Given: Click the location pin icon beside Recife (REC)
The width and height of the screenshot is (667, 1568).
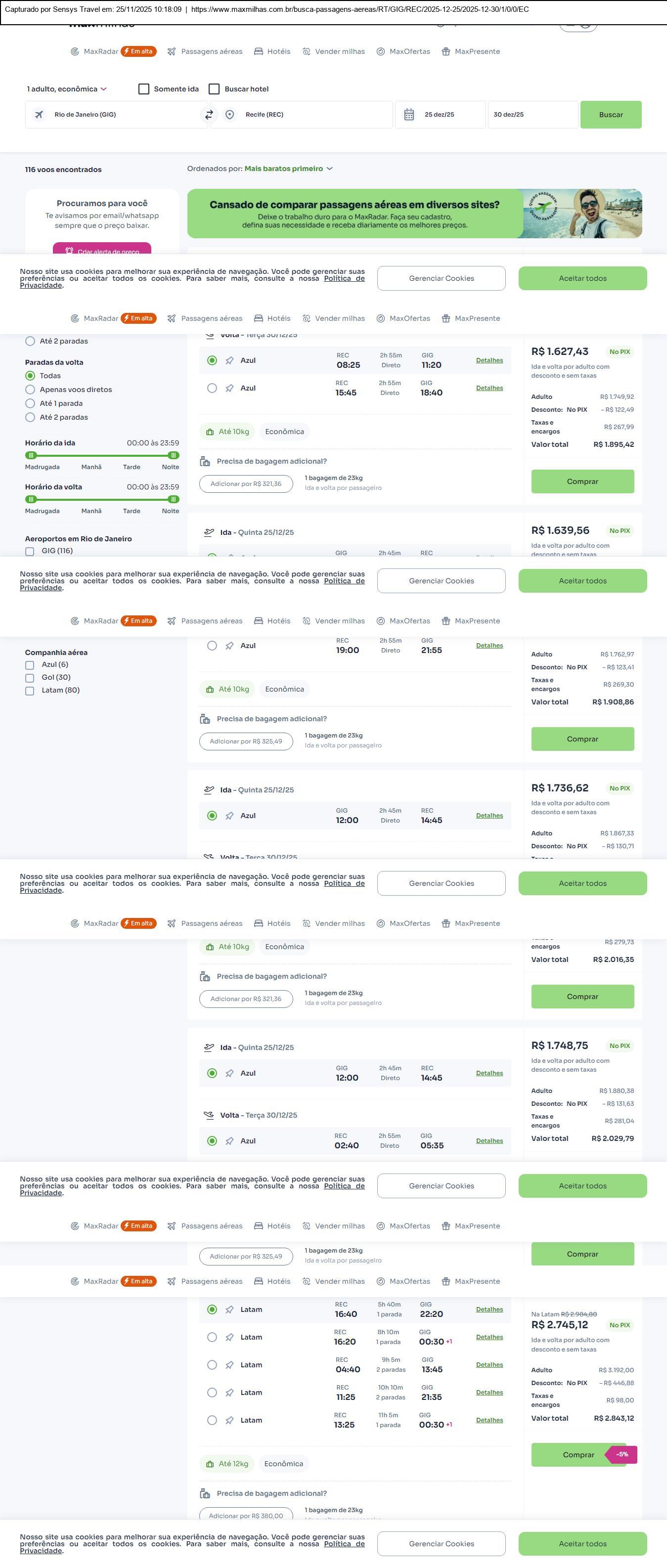Looking at the screenshot, I should 229,114.
